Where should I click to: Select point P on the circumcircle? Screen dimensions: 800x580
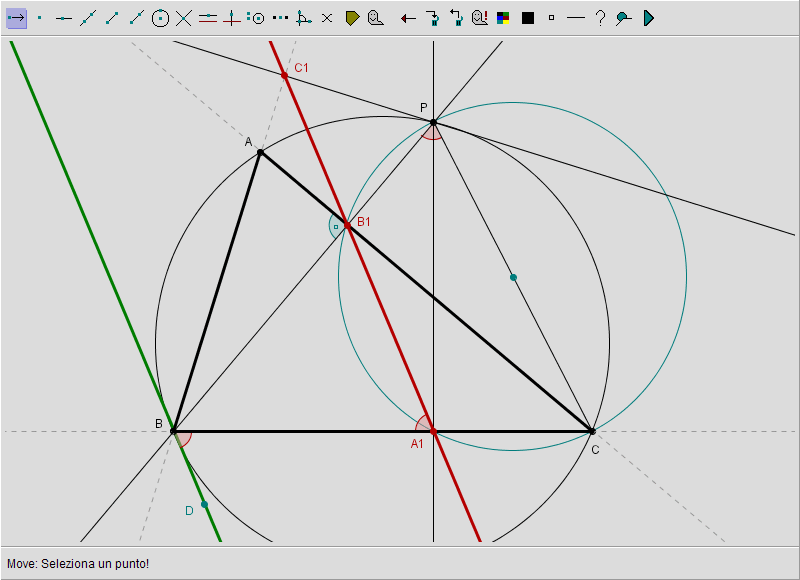433,122
